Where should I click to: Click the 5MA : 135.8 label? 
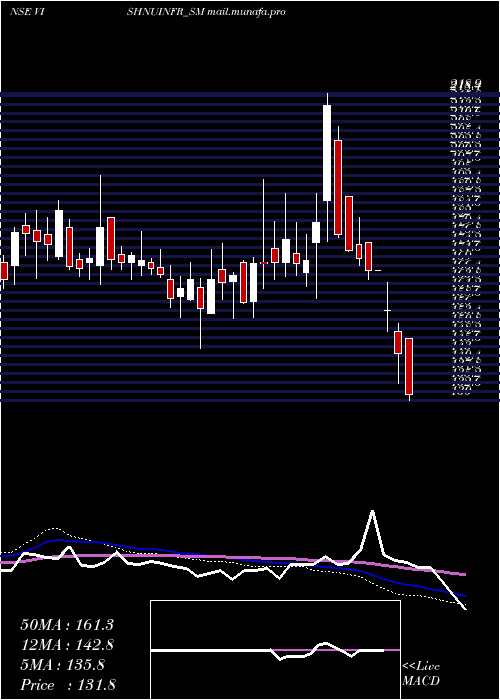[x=62, y=665]
